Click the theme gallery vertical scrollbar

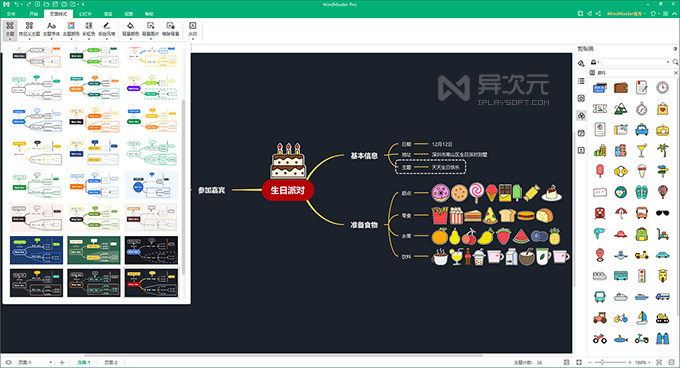[x=183, y=186]
